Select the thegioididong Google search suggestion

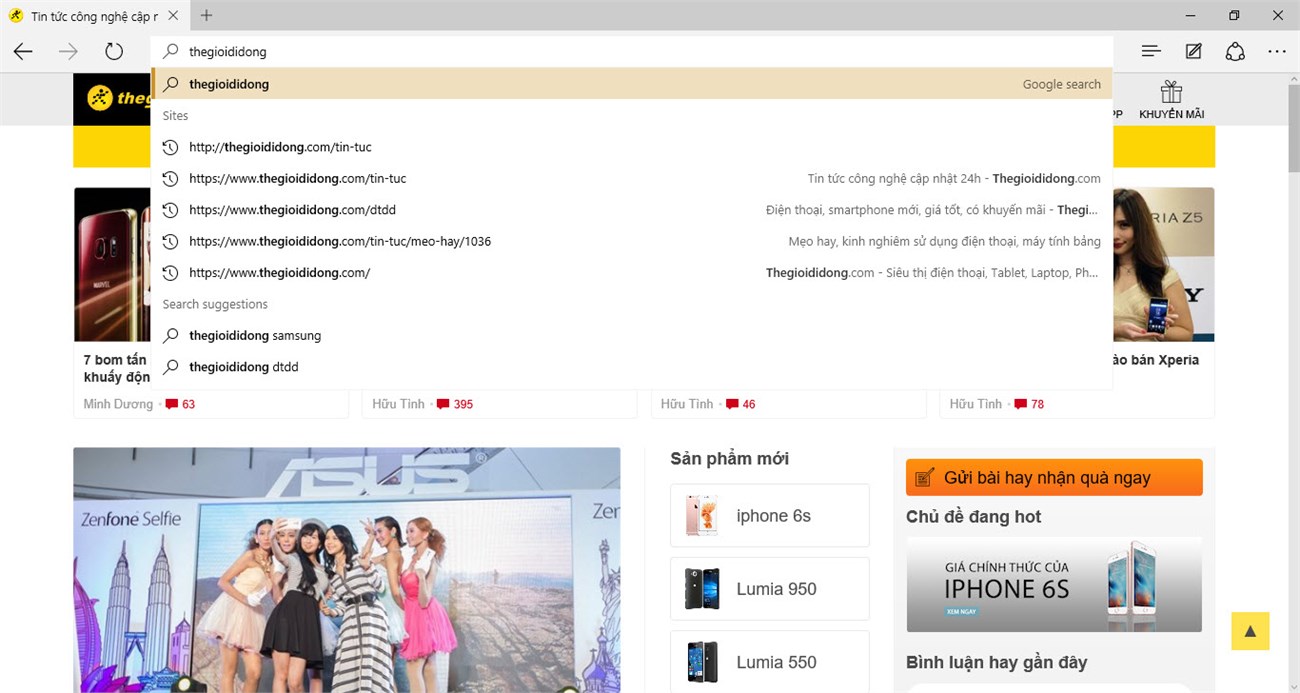[x=229, y=84]
